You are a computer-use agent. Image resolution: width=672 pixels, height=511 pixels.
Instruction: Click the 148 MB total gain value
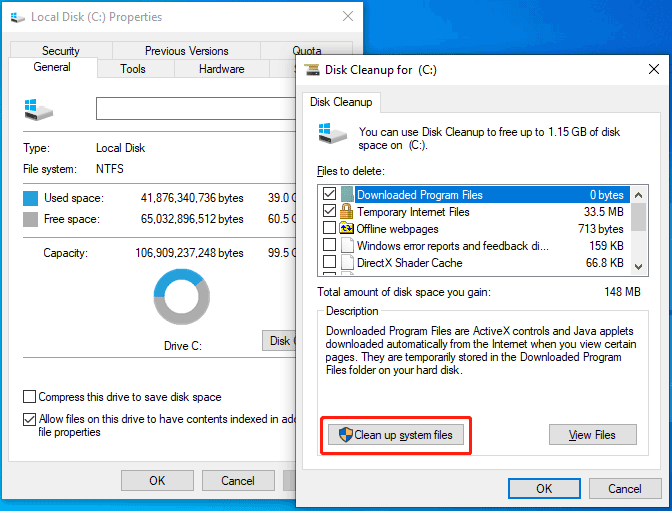click(622, 292)
